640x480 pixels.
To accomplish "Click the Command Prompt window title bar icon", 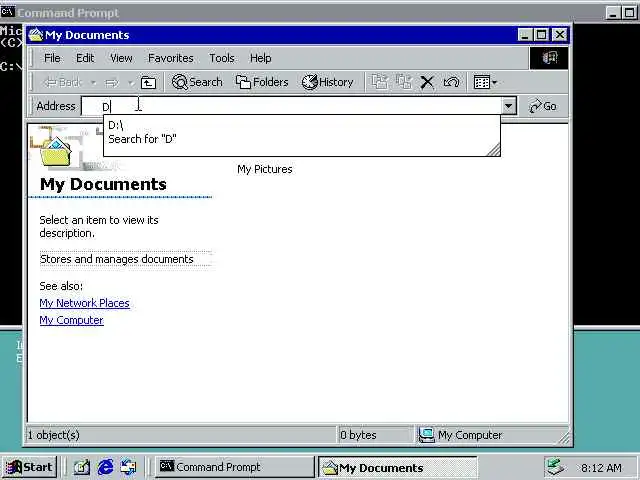I will click(x=7, y=12).
